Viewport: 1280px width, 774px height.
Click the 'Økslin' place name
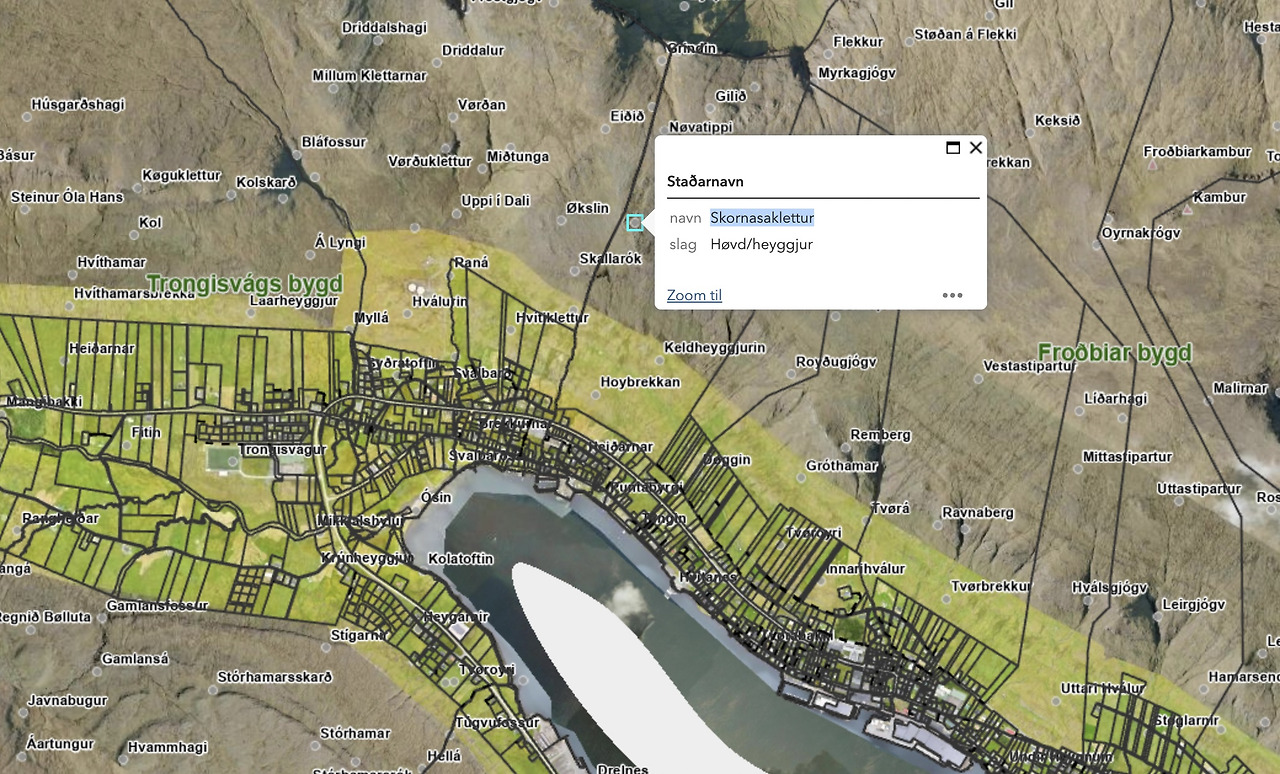pos(587,208)
